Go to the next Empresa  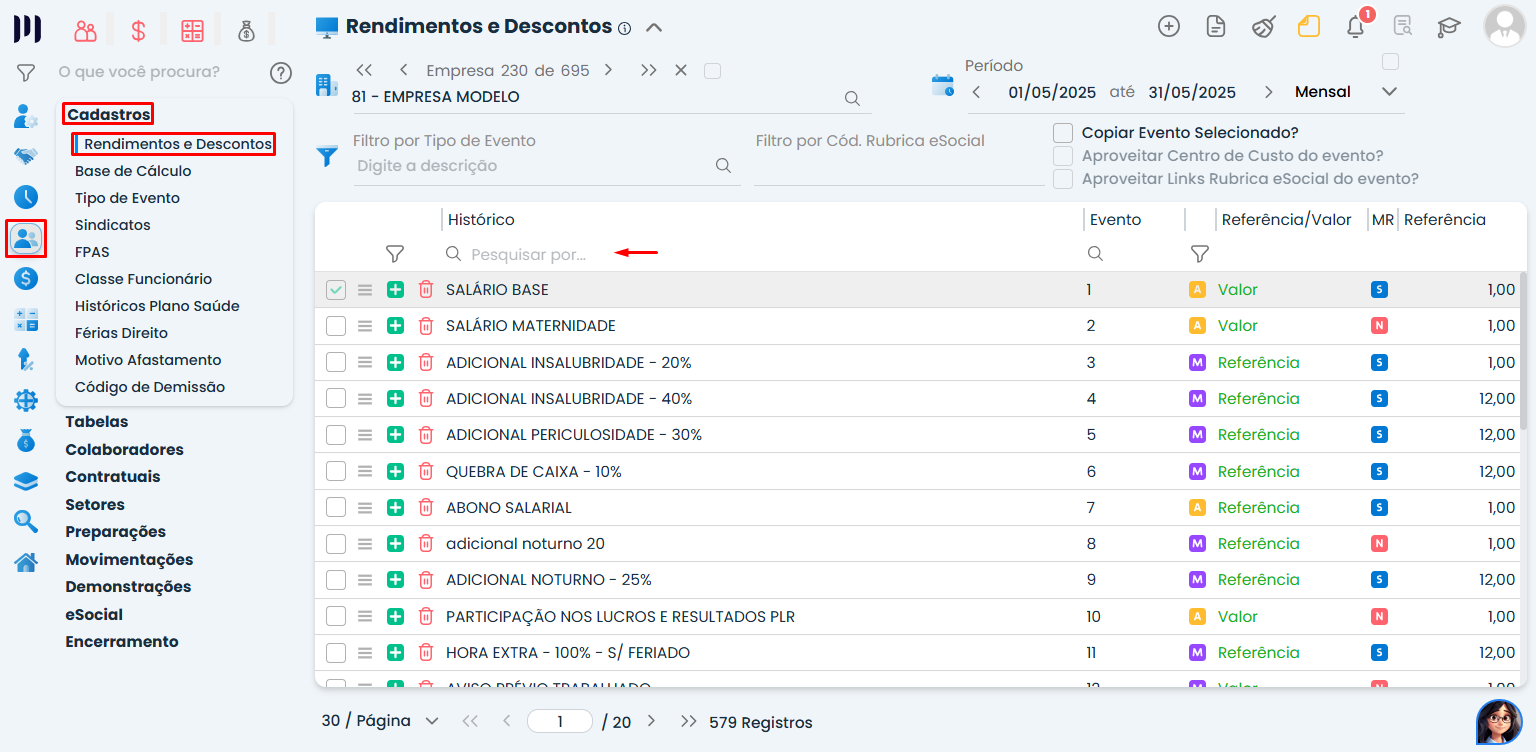(608, 70)
